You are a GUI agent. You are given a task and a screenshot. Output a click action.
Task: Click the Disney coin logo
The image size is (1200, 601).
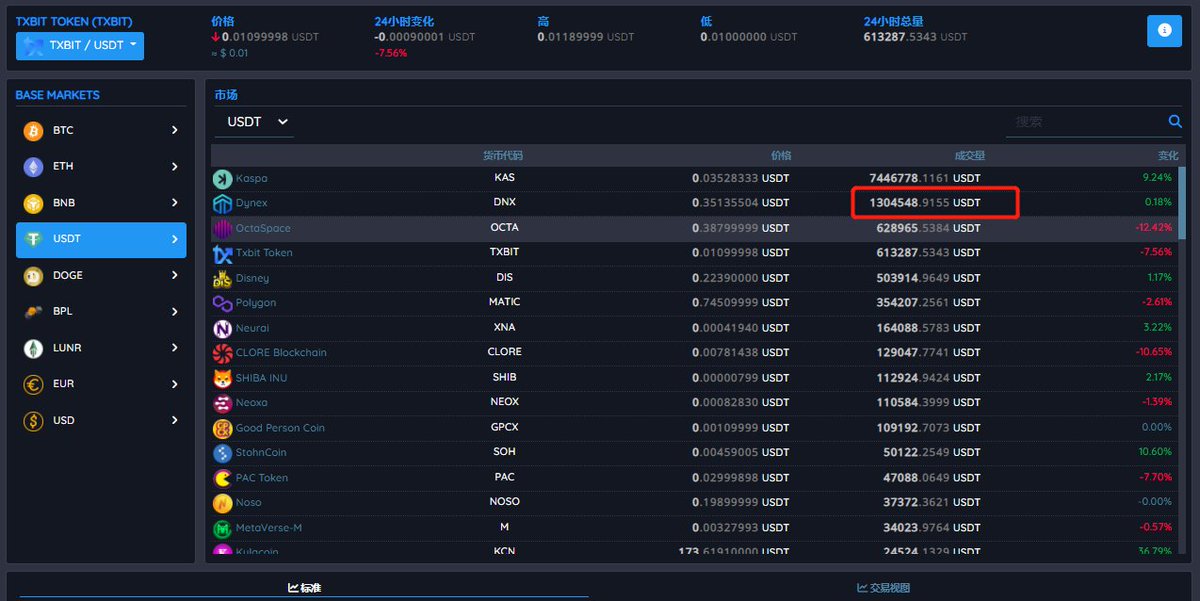[222, 279]
